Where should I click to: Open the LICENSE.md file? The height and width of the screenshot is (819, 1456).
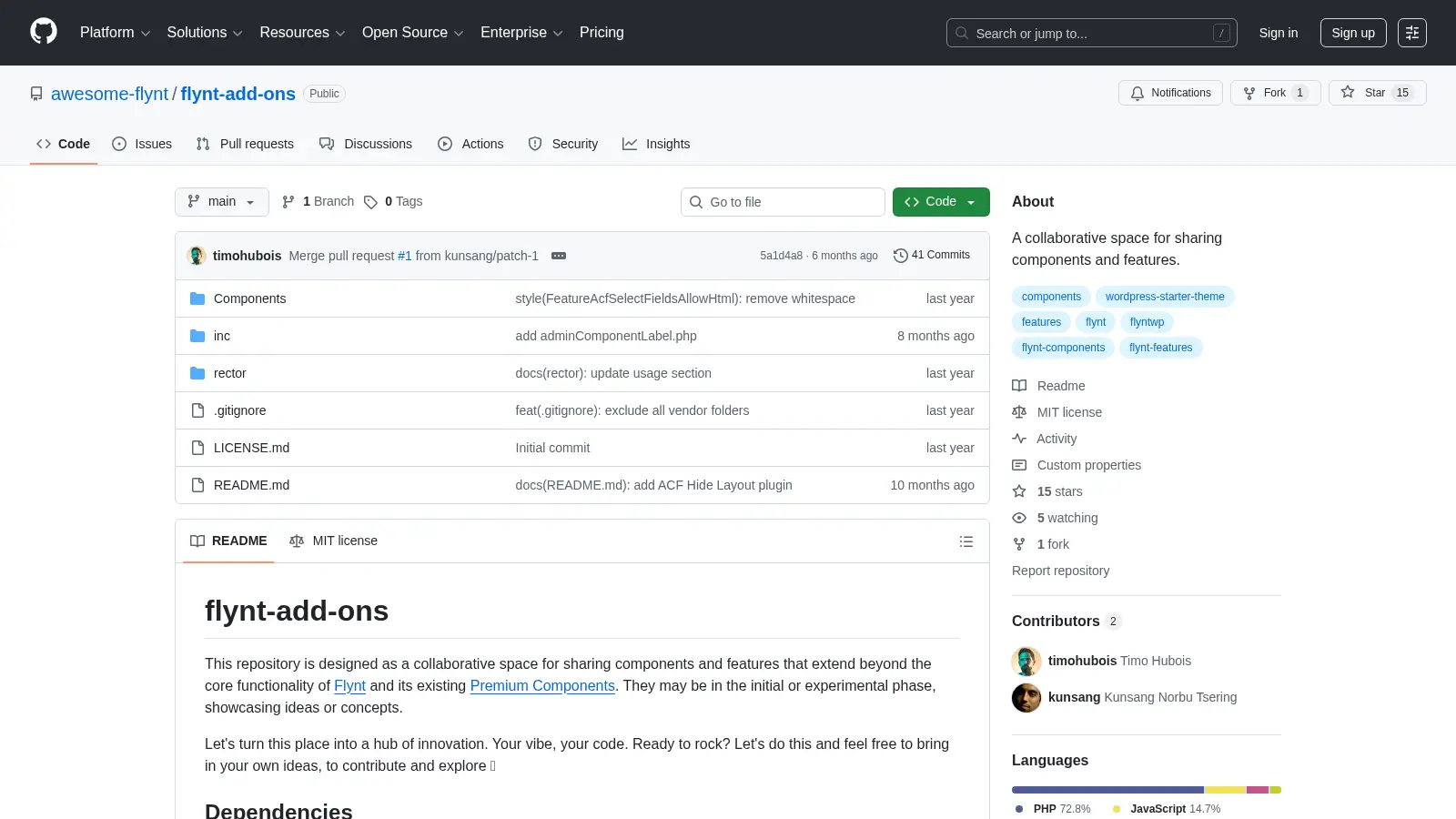coord(251,448)
